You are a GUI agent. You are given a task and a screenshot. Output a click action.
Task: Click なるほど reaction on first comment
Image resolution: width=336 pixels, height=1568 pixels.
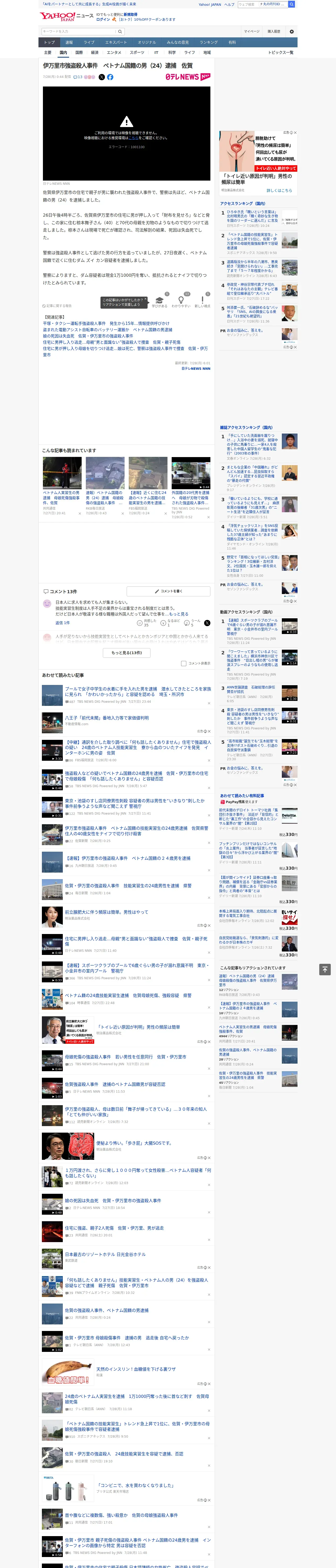164,623
